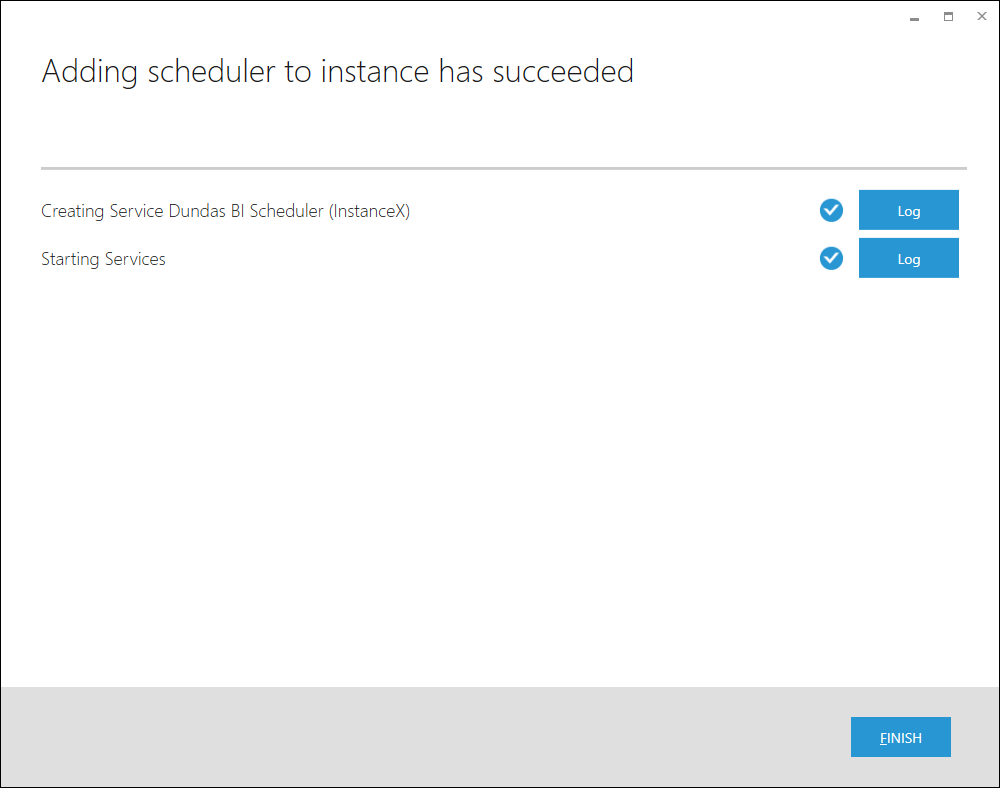This screenshot has width=1000, height=788.
Task: Minimize the installer window
Action: [914, 17]
